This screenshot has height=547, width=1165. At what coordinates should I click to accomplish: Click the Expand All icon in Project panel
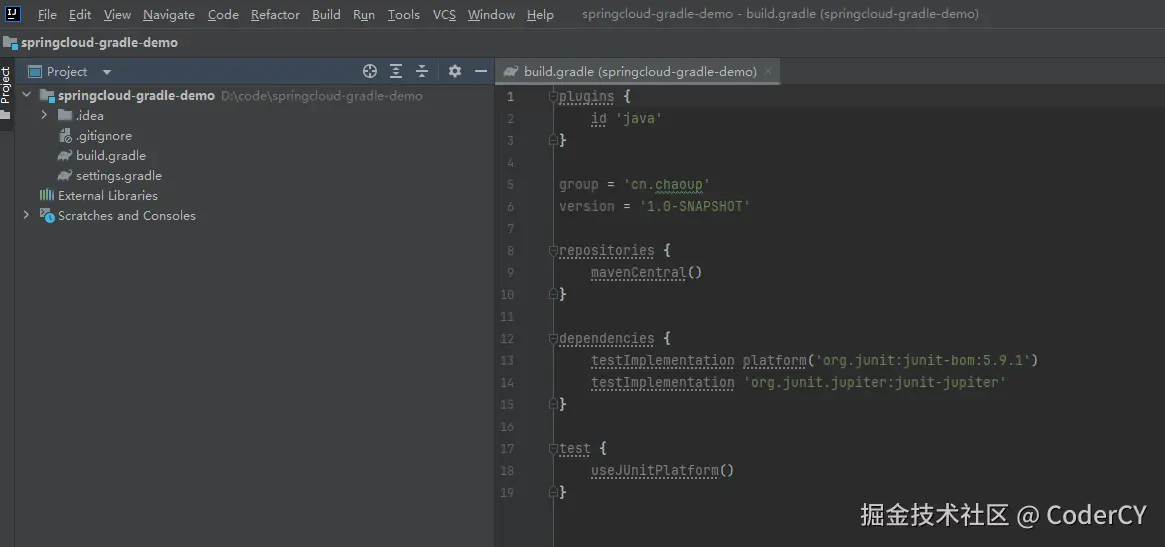396,71
